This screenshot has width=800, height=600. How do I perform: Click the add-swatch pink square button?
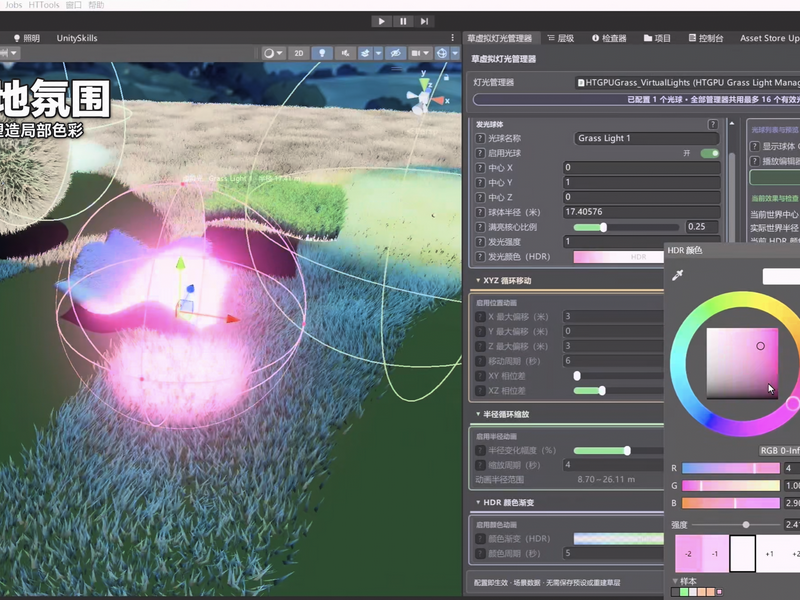pos(719,592)
